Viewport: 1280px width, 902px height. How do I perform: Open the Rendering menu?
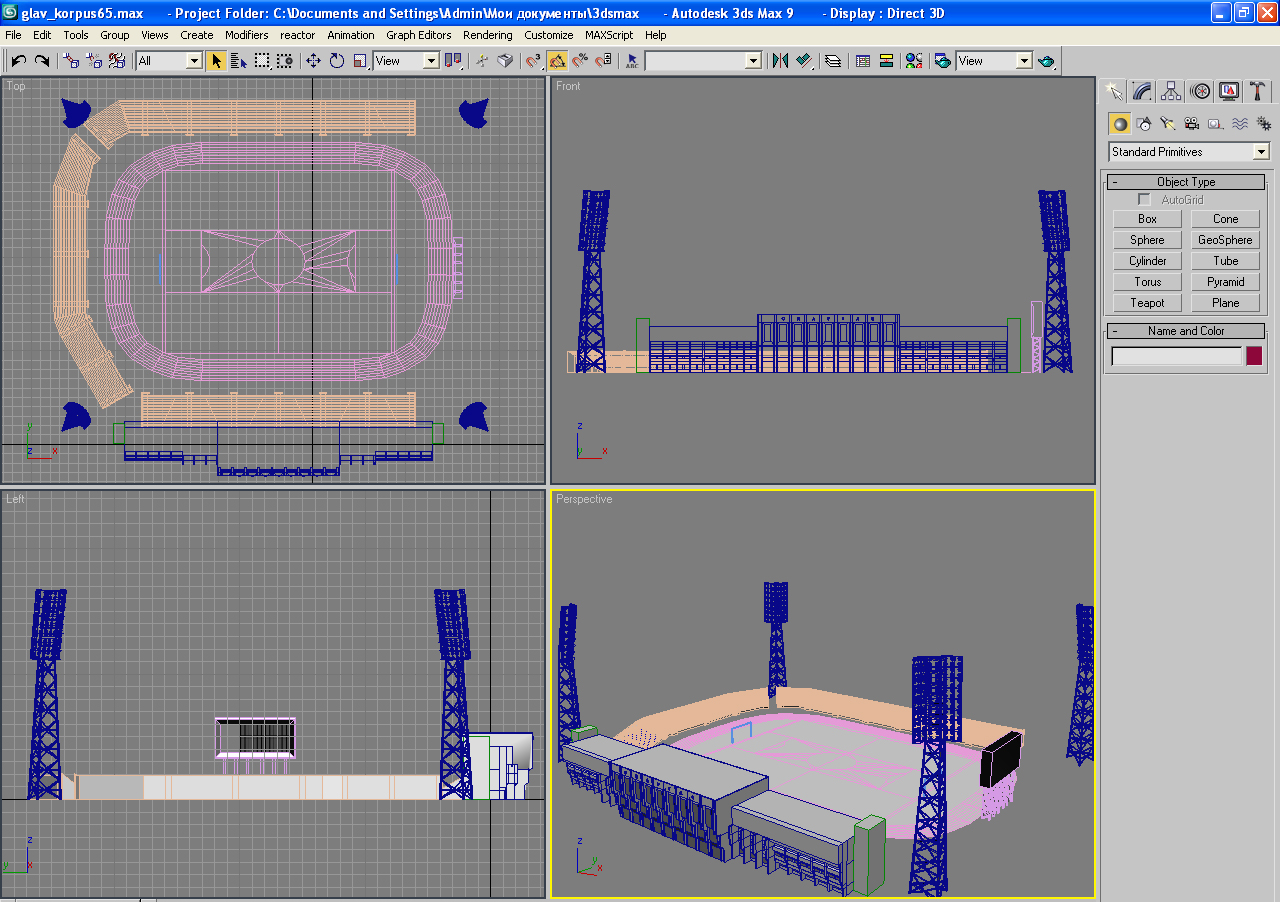pyautogui.click(x=487, y=35)
